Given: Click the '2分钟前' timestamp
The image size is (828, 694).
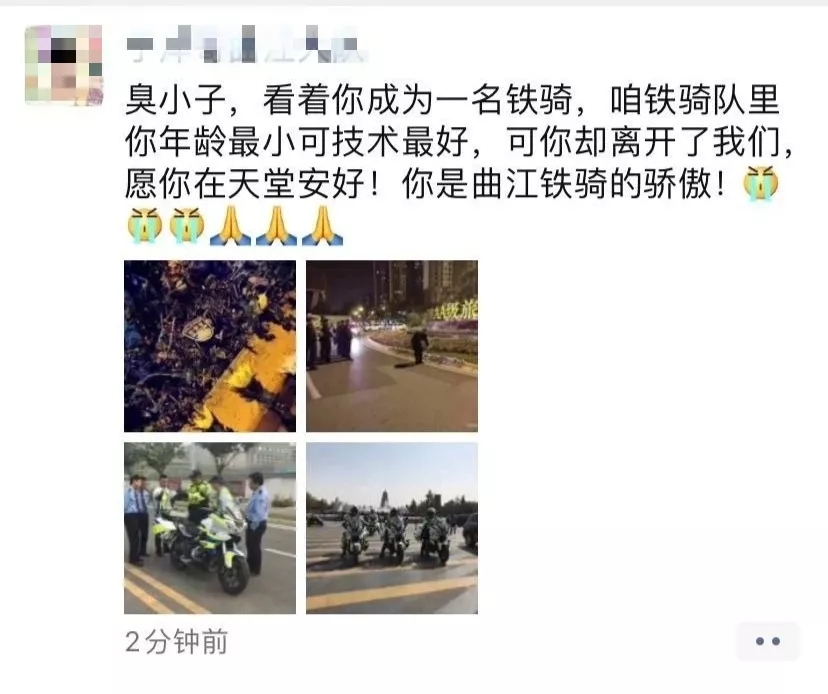Looking at the screenshot, I should 177,642.
